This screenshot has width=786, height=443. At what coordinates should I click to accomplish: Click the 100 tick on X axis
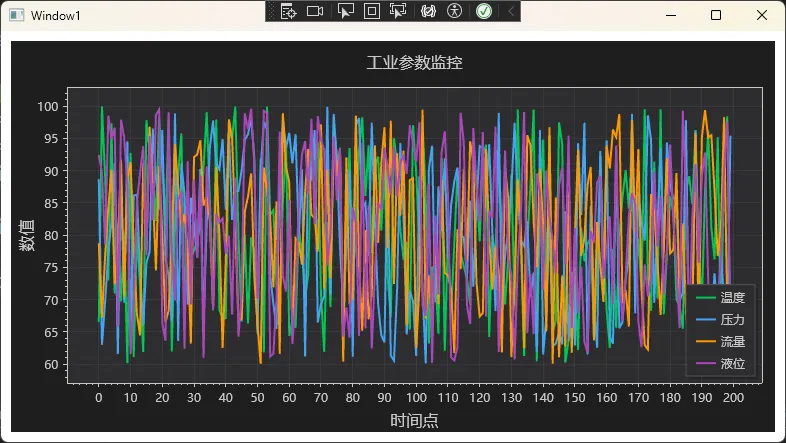click(415, 398)
